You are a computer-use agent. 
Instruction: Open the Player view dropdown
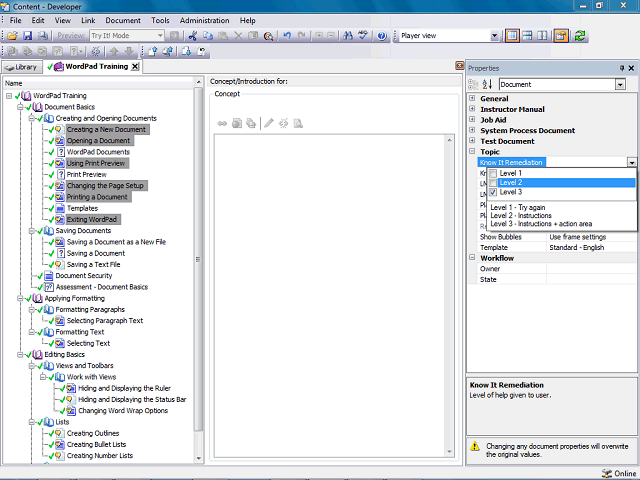coord(494,36)
